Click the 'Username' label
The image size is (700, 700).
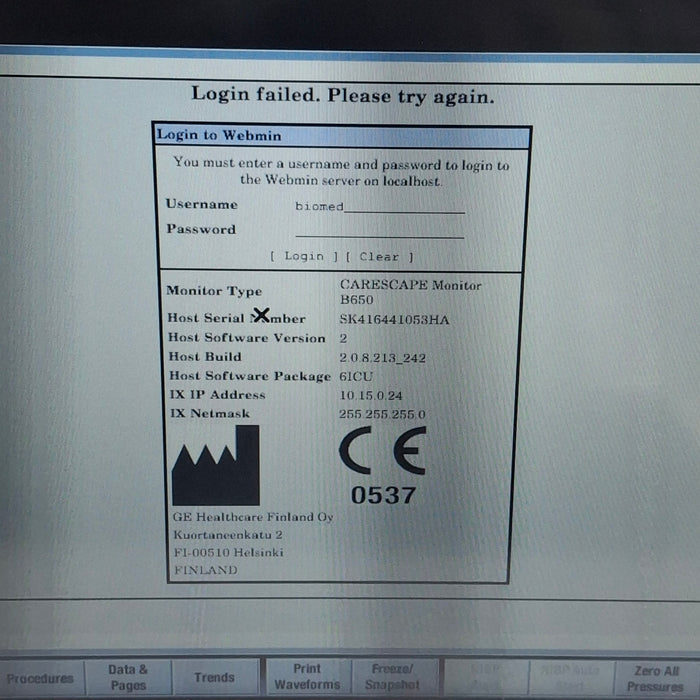click(x=201, y=204)
